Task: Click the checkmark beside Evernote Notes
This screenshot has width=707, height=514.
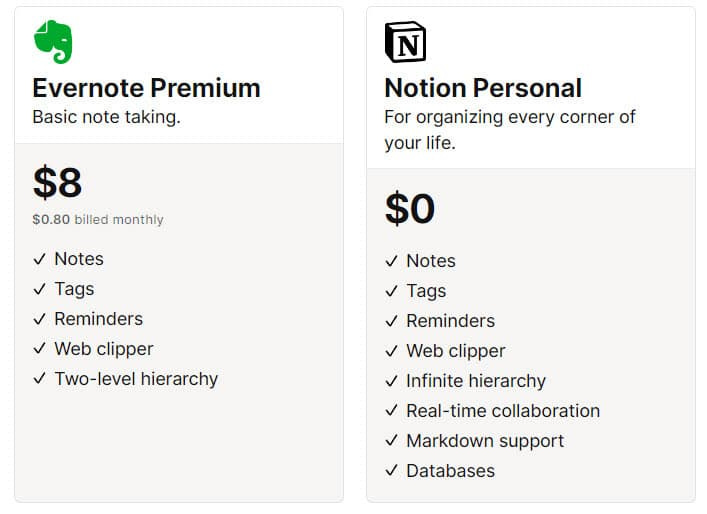Action: point(40,259)
